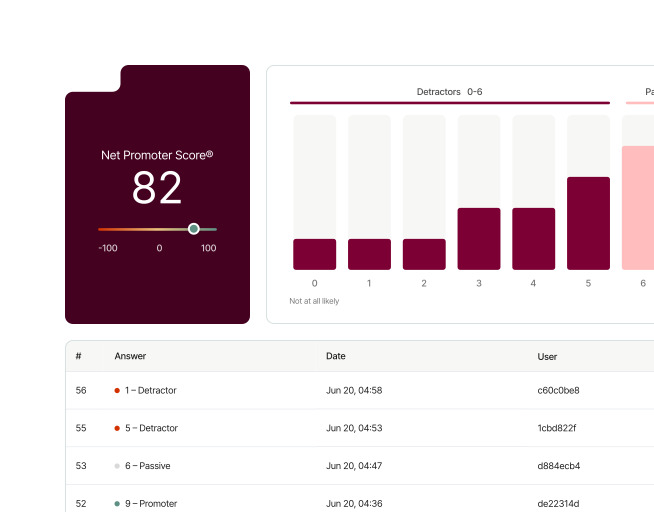Click the # column header
The height and width of the screenshot is (512, 654).
(78, 356)
